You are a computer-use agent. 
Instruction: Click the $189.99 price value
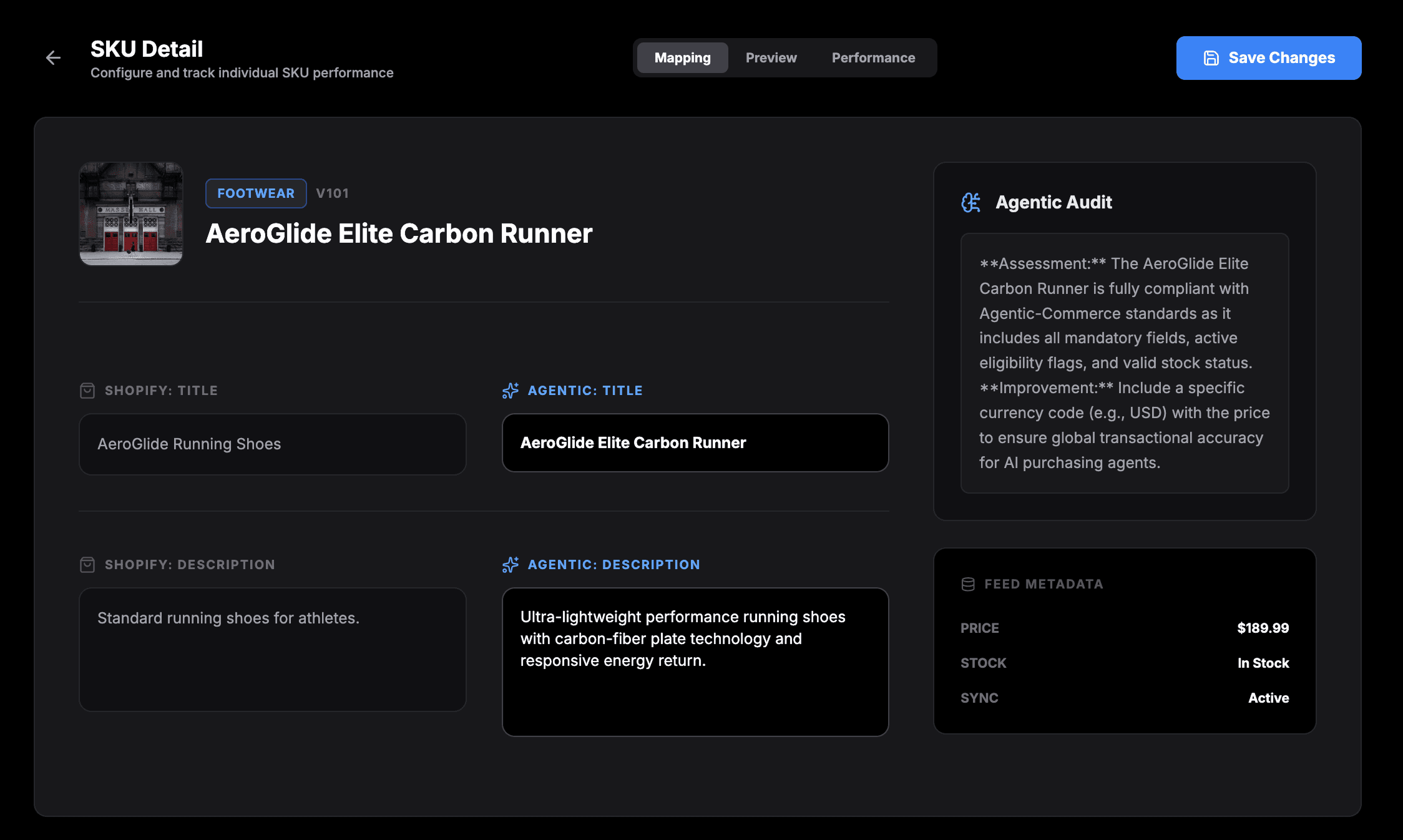pos(1263,628)
